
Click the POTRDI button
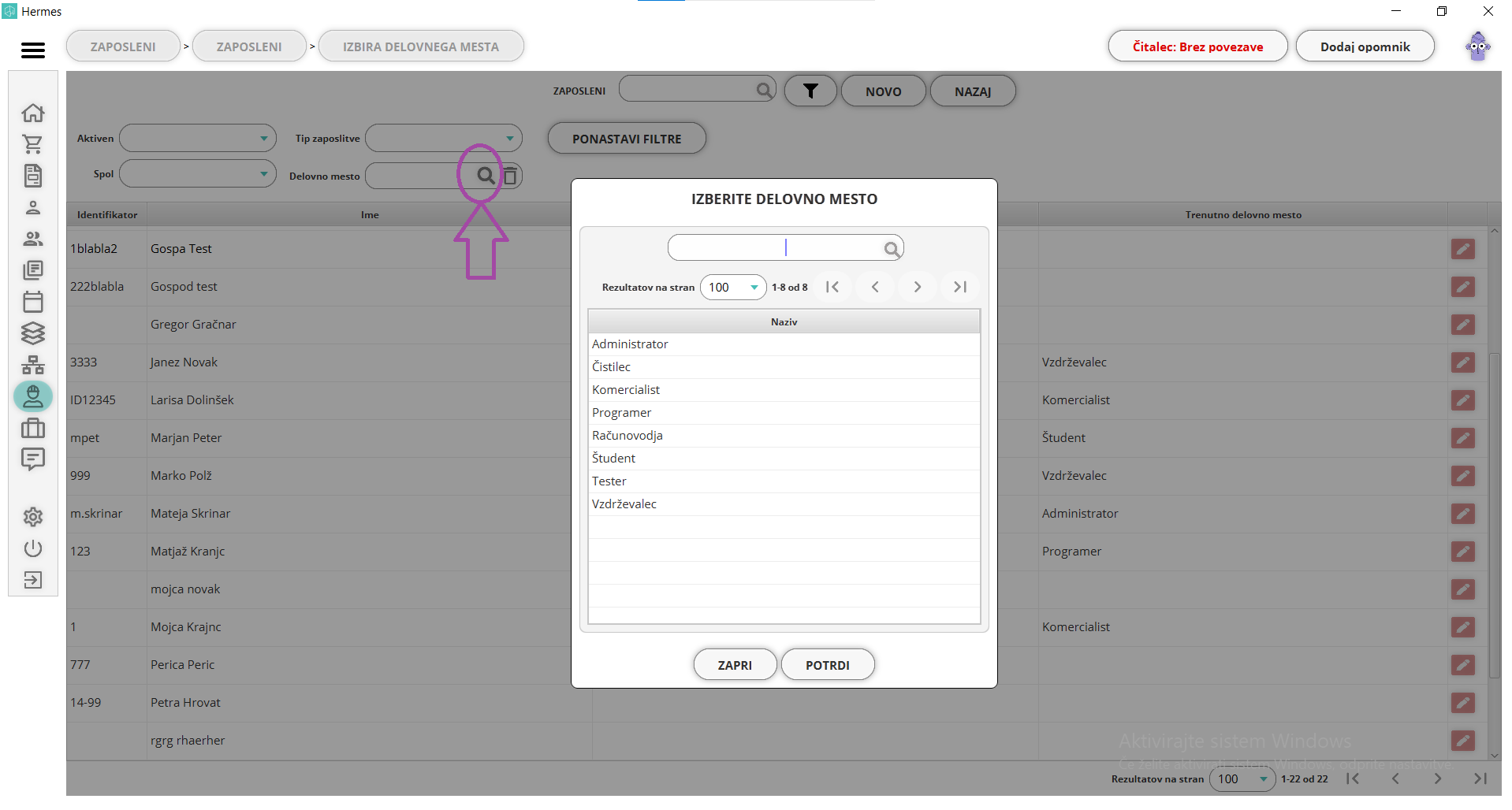828,665
